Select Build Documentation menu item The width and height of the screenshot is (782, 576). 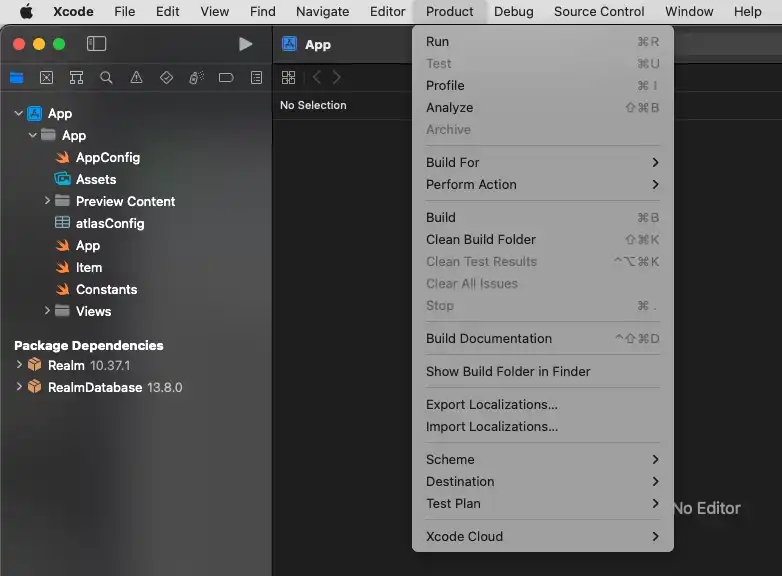489,339
